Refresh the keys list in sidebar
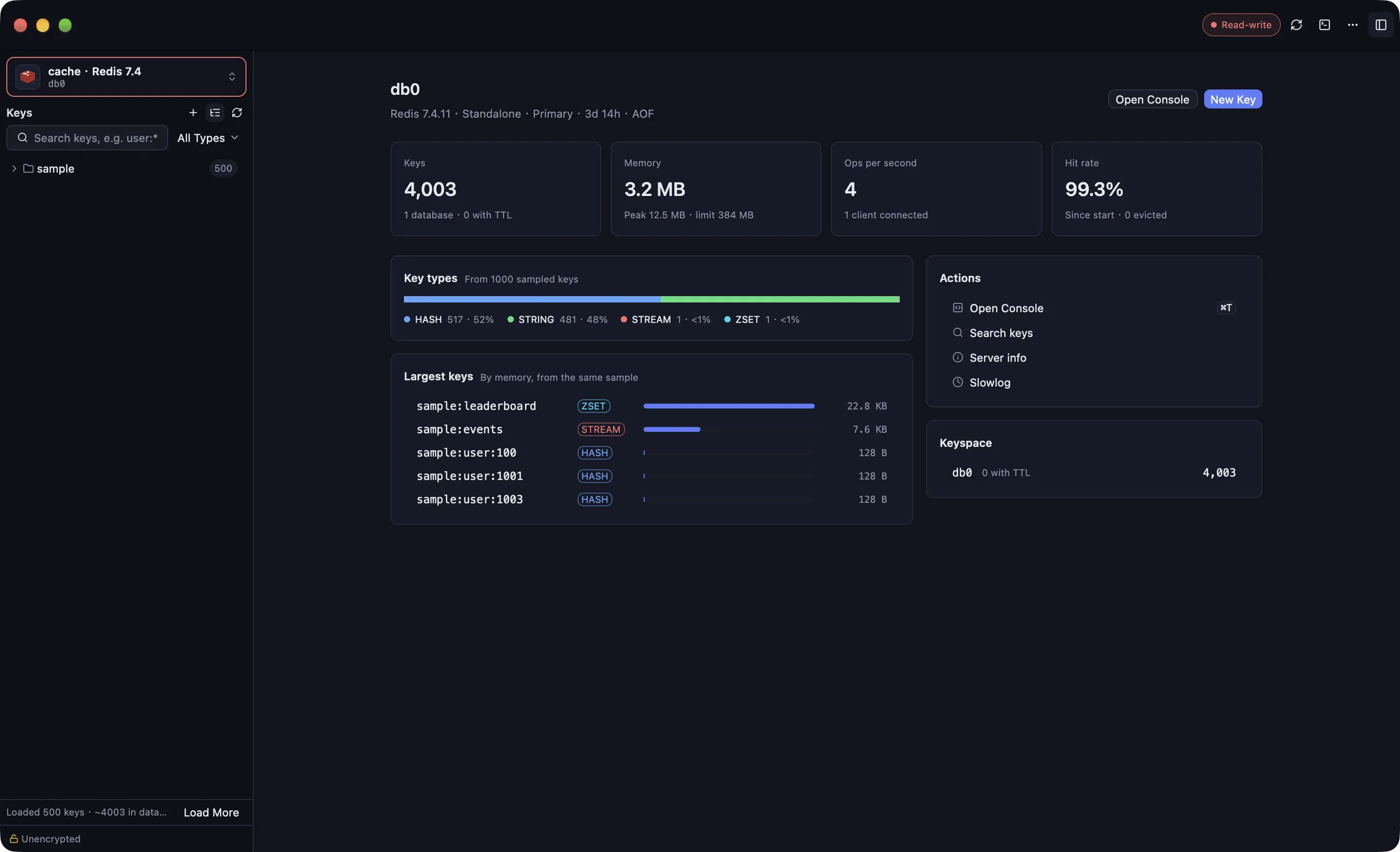This screenshot has width=1400, height=852. tap(237, 112)
